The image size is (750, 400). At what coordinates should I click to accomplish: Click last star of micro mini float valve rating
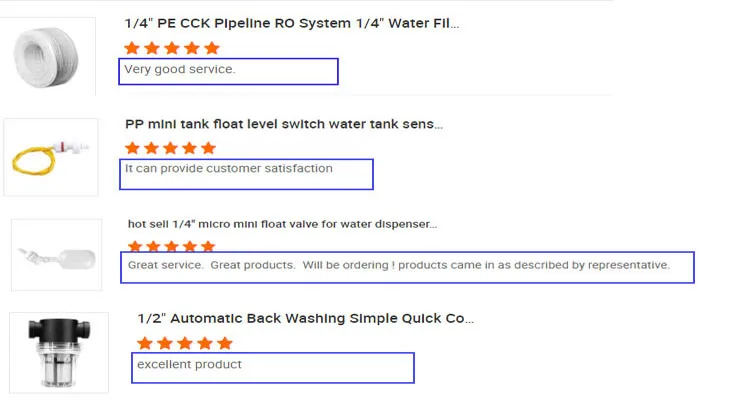[208, 246]
